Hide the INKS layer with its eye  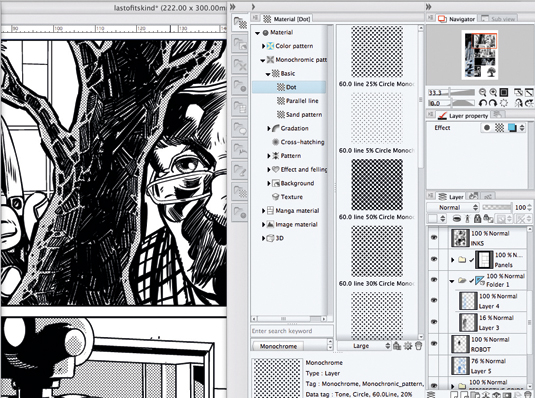coord(434,238)
